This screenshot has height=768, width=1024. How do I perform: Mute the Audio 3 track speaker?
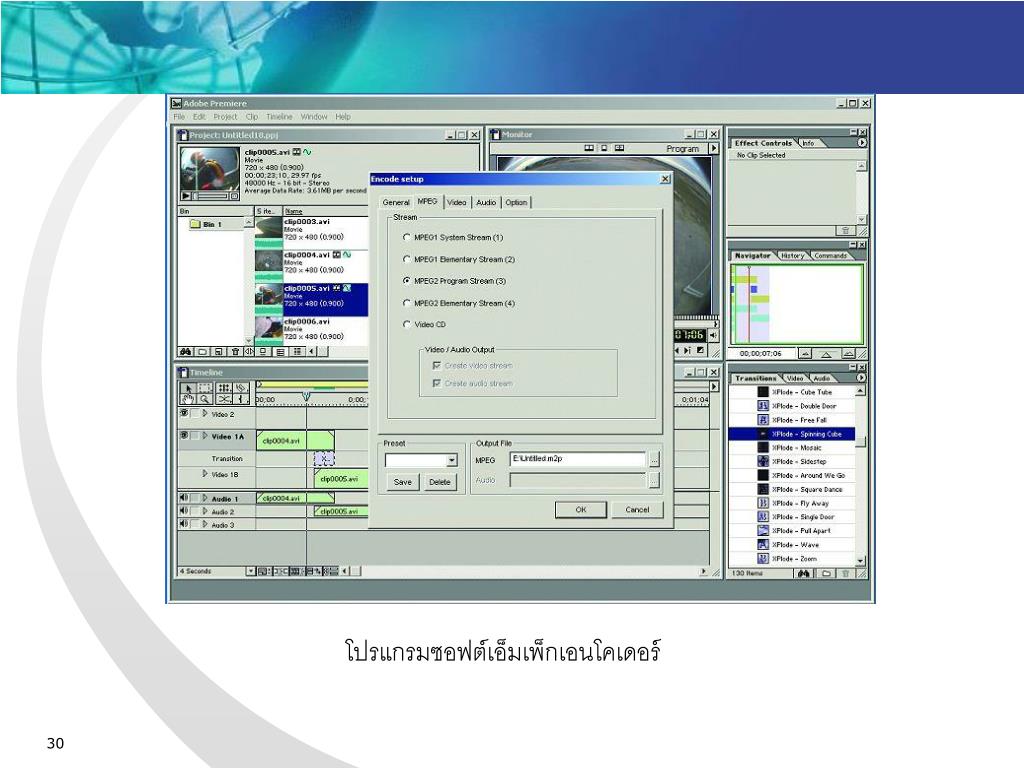click(184, 524)
